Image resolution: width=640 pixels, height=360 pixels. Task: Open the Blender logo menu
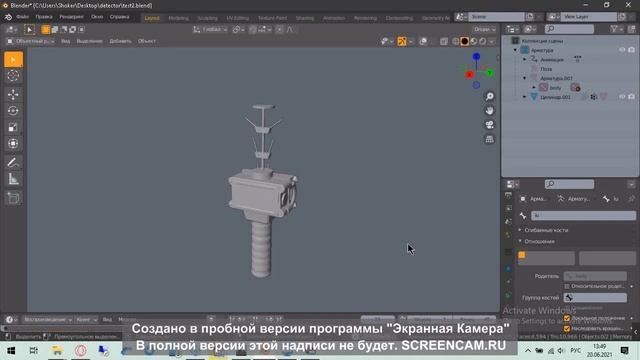[8, 17]
